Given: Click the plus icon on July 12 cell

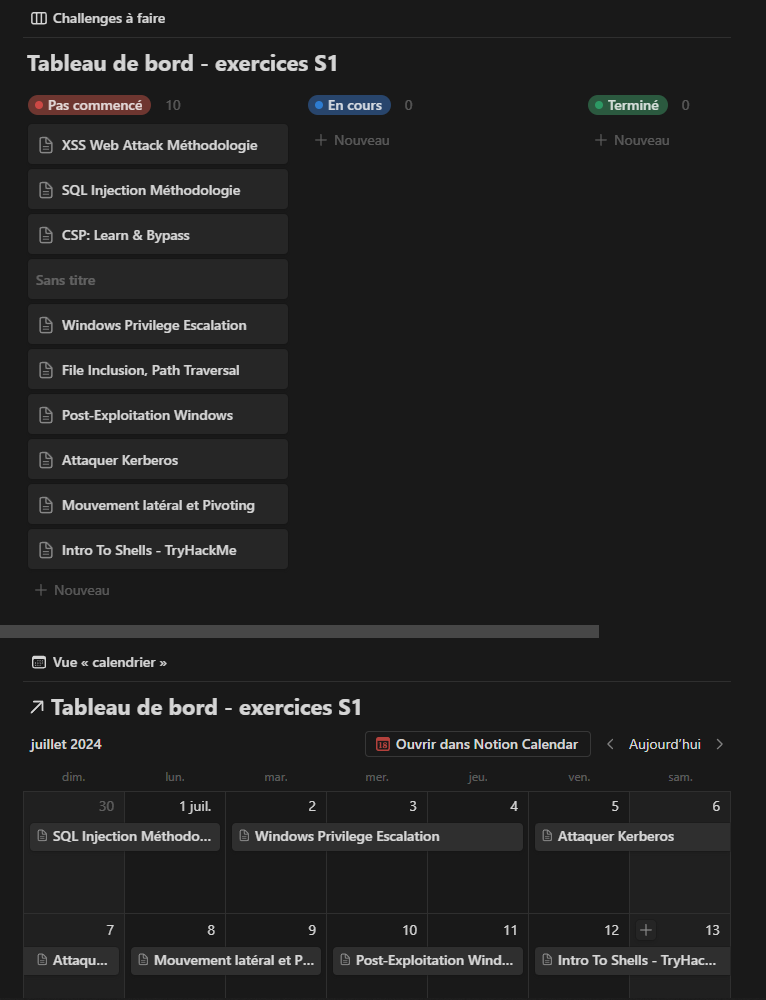Looking at the screenshot, I should pos(646,930).
